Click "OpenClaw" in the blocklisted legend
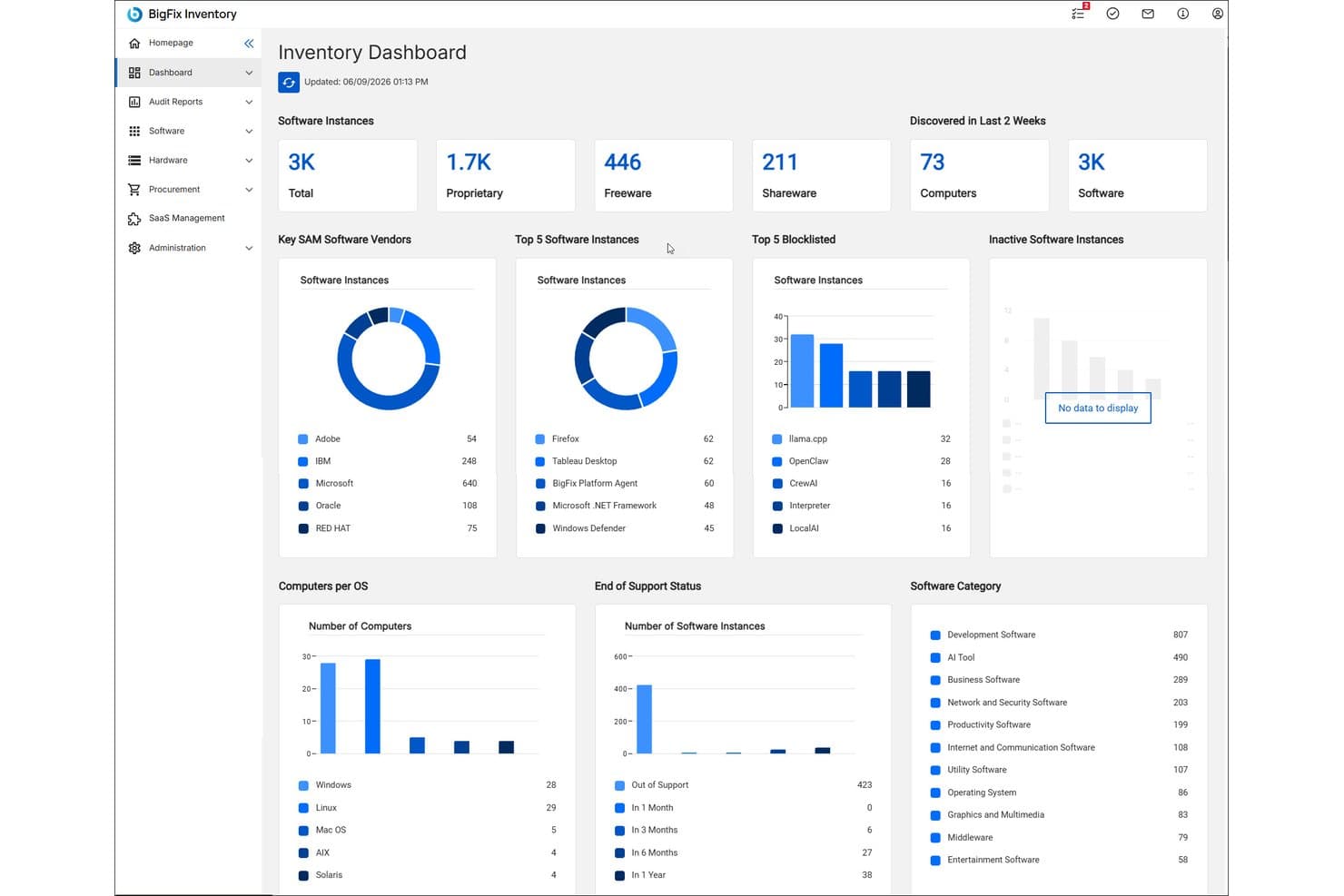 pos(808,461)
